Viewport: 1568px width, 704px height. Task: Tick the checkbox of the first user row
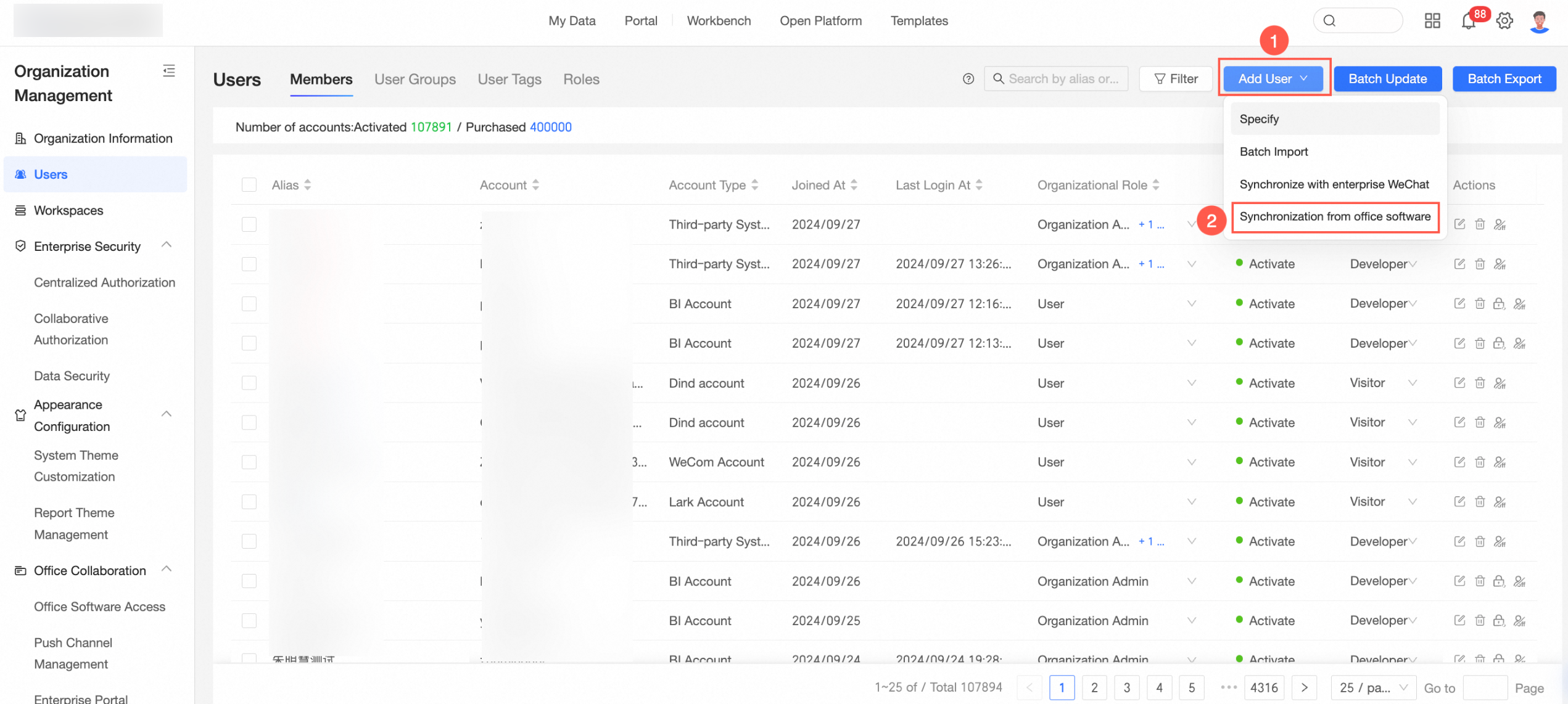point(249,224)
